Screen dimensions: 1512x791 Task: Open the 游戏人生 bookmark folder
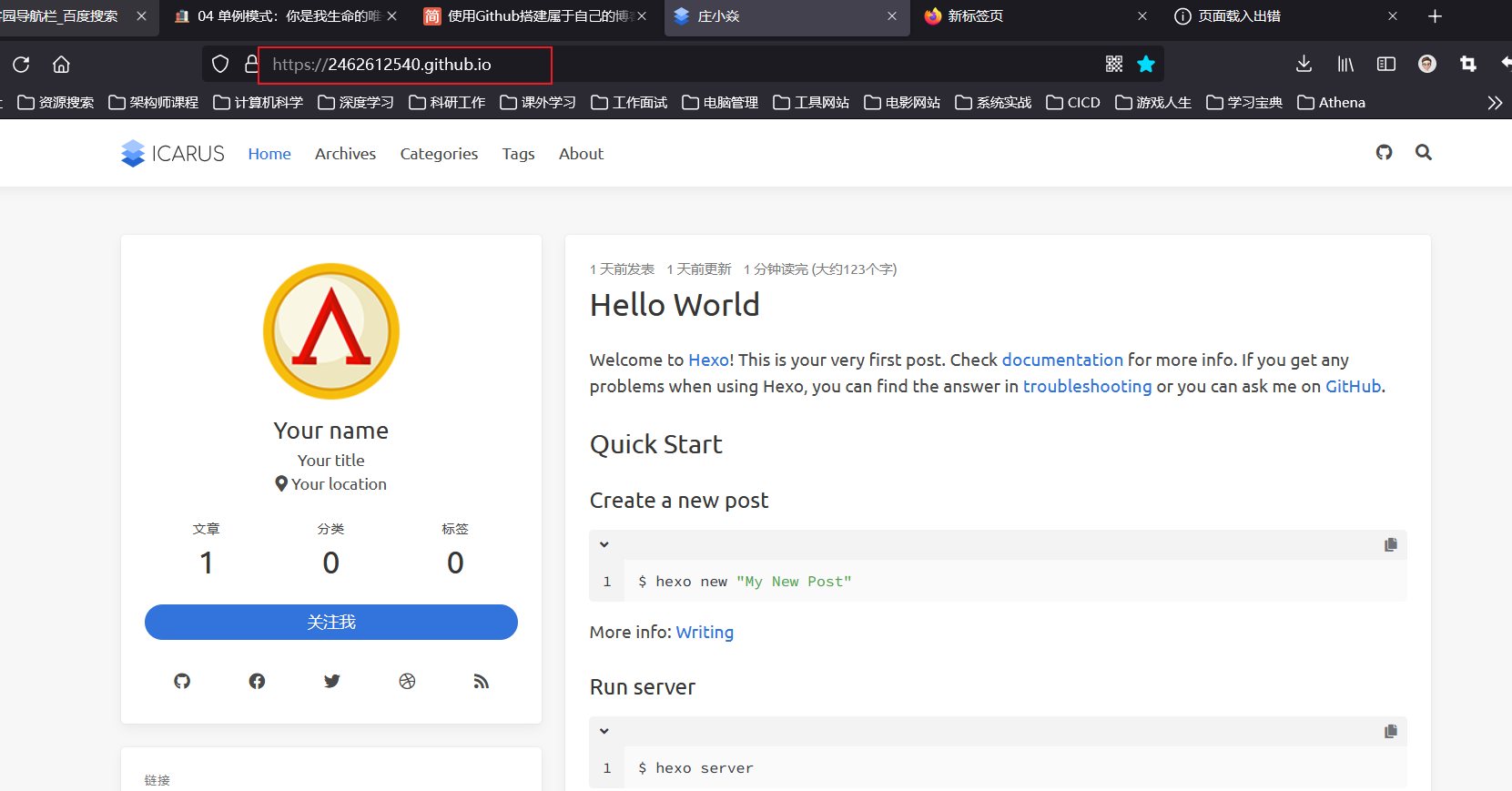click(x=1153, y=103)
